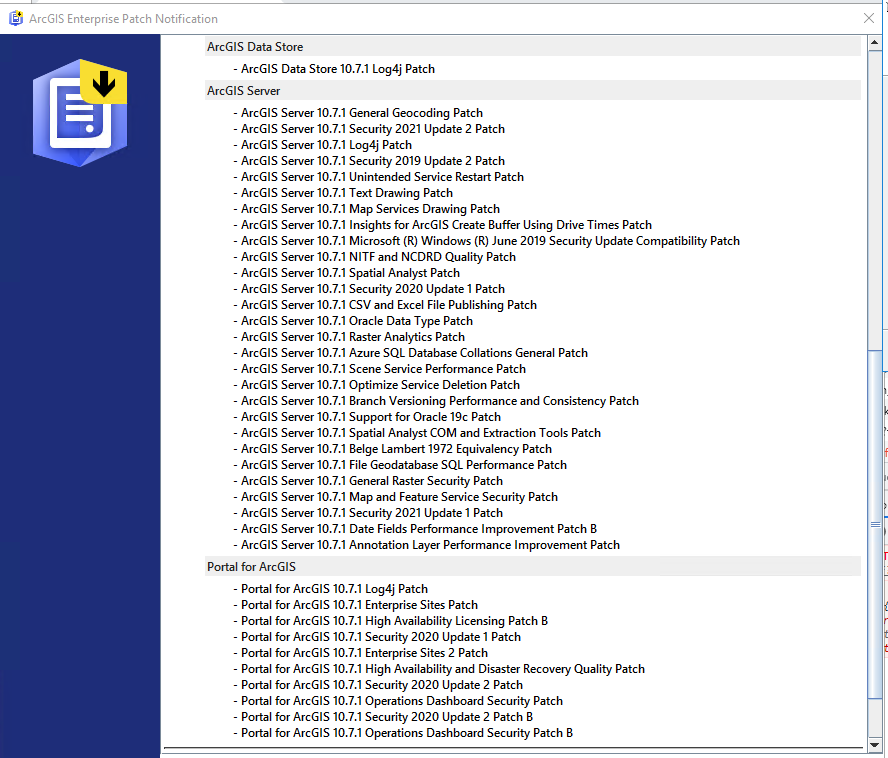Select Unintended Service Restart Patch entry

point(379,177)
